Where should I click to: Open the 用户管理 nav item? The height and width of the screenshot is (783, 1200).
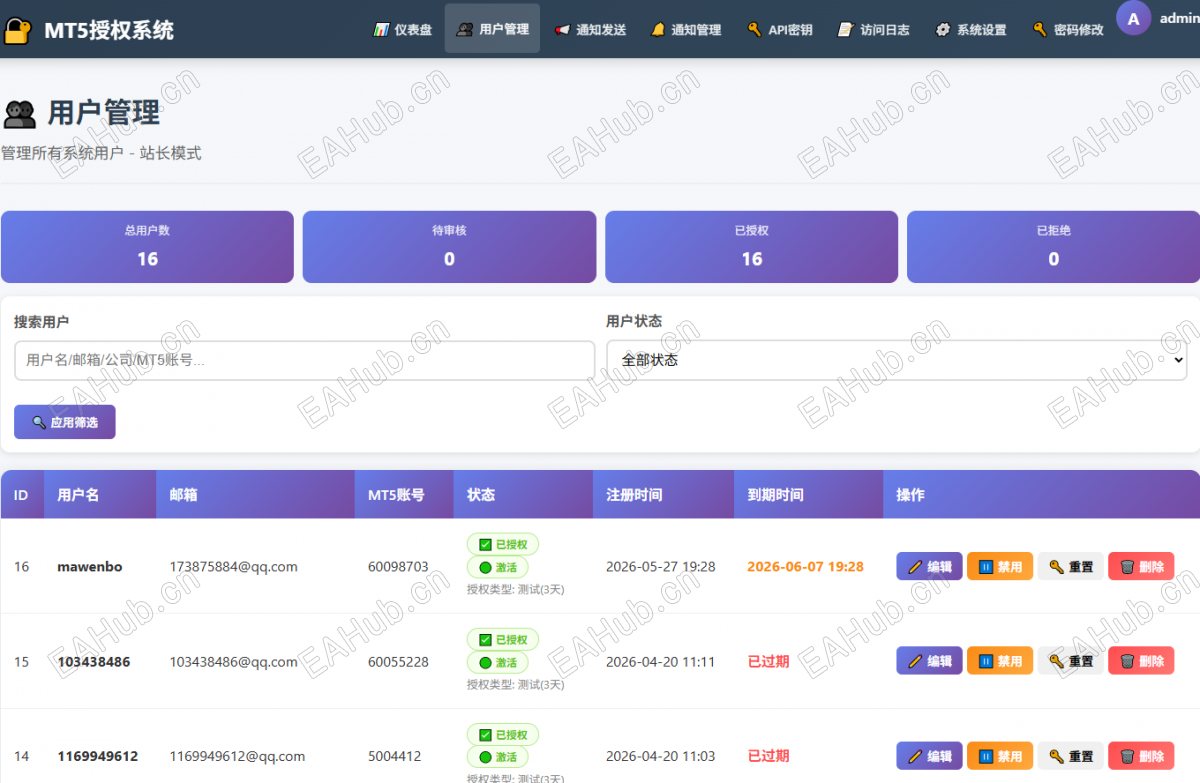pyautogui.click(x=492, y=29)
